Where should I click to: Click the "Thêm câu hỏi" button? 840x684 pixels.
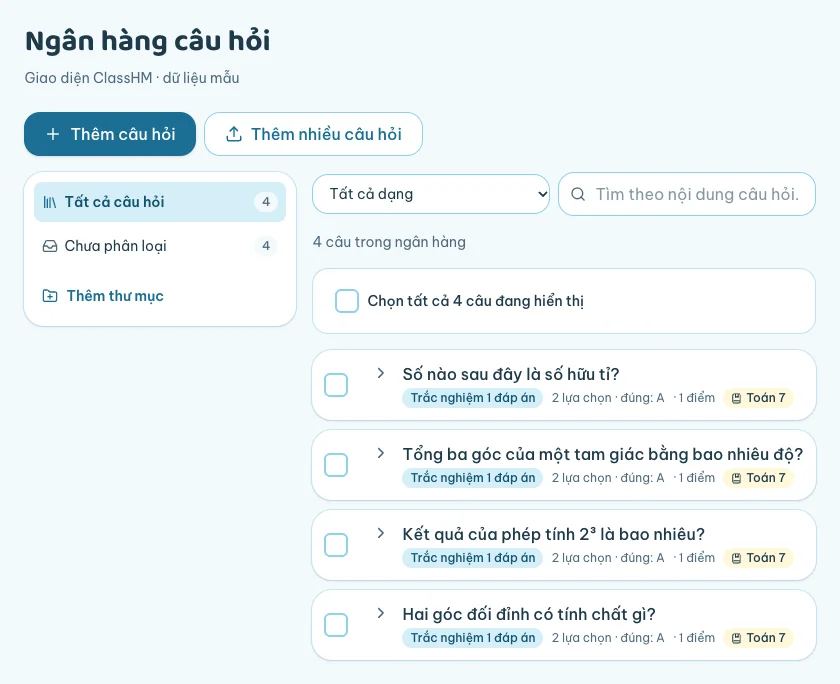point(110,134)
